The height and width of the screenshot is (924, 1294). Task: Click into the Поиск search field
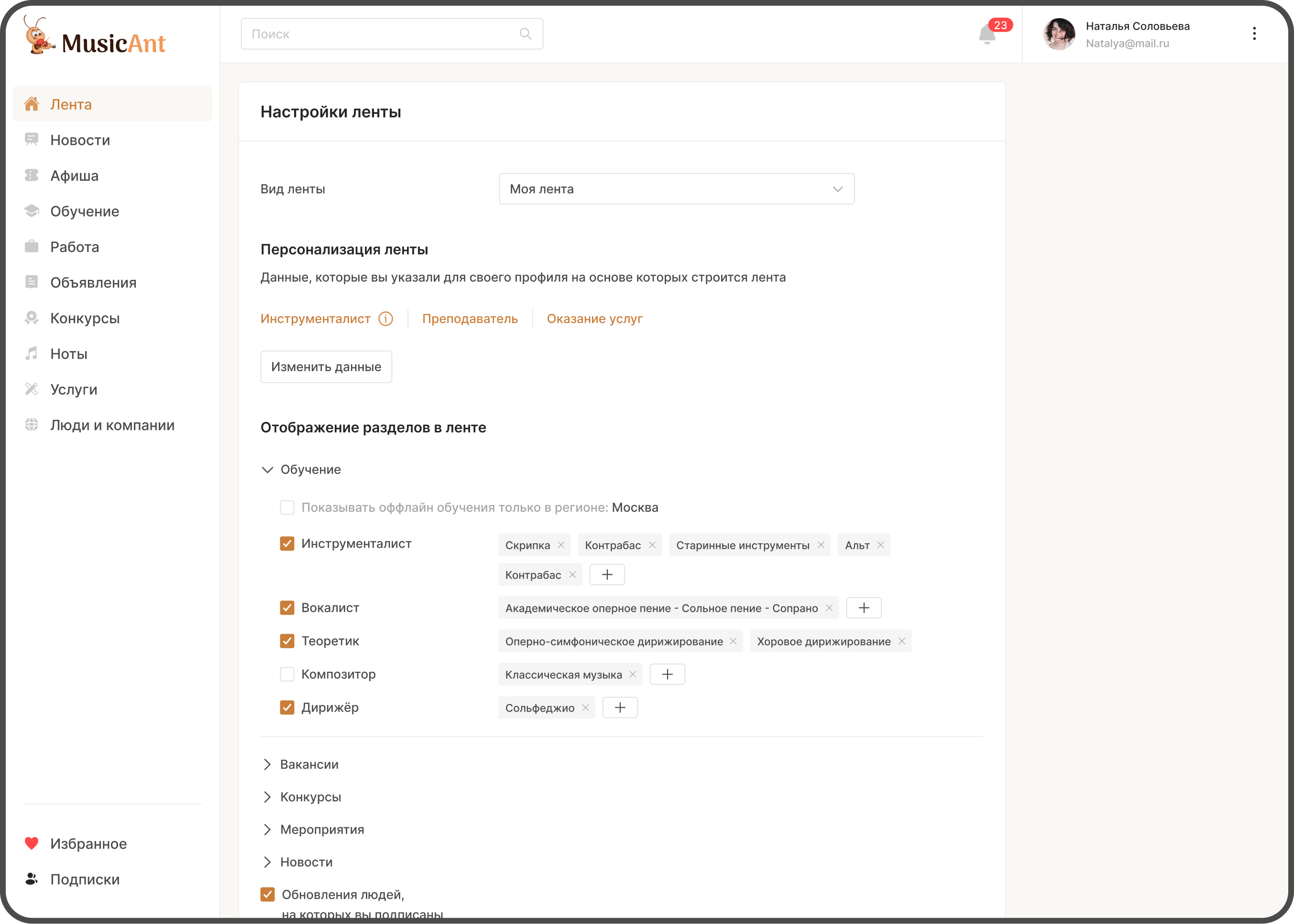[x=381, y=34]
